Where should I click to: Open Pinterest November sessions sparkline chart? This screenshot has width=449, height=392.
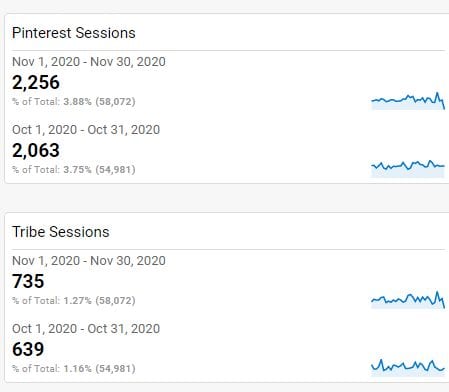pyautogui.click(x=408, y=101)
